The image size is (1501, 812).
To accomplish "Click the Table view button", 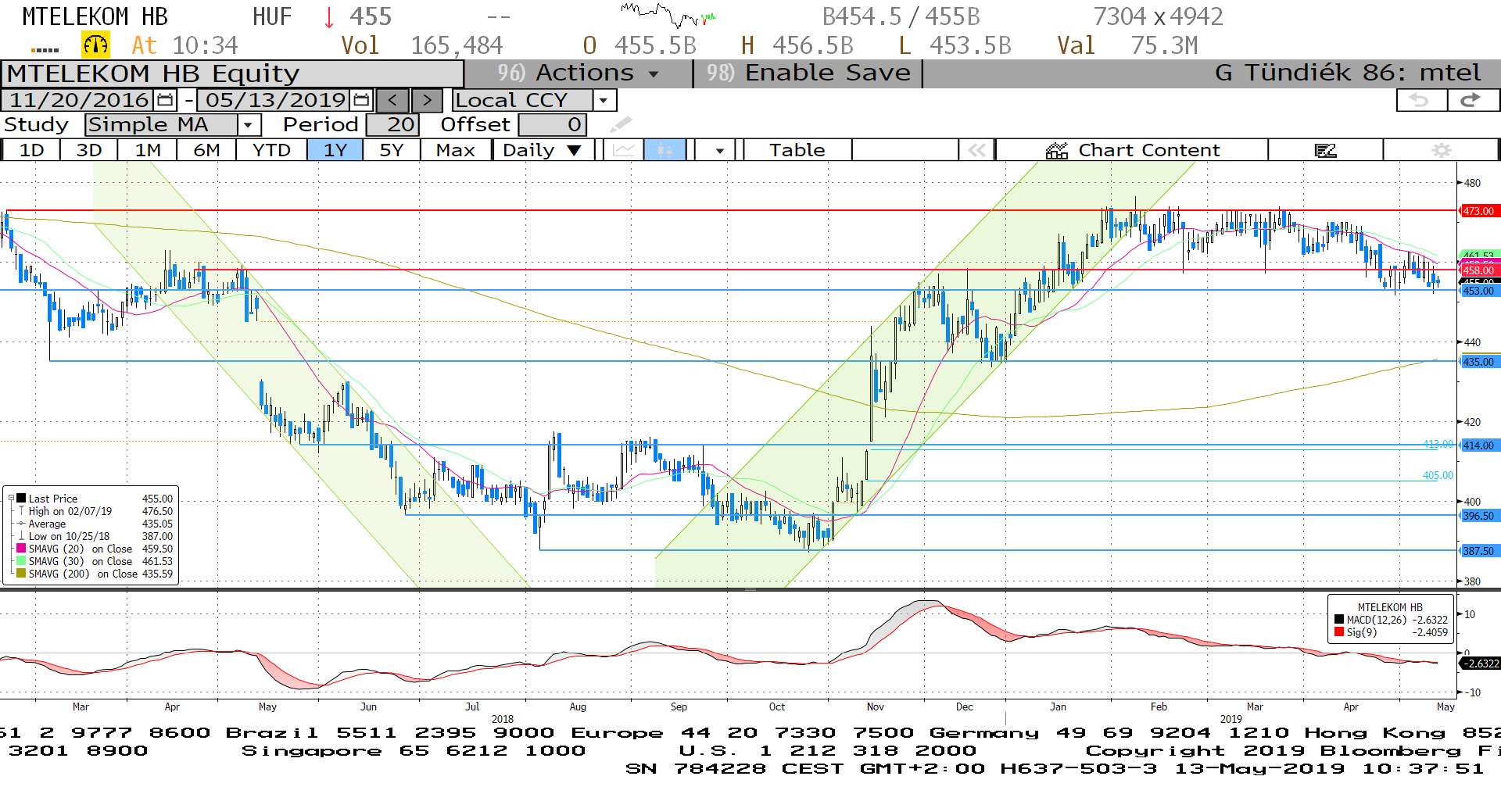I will (x=797, y=150).
